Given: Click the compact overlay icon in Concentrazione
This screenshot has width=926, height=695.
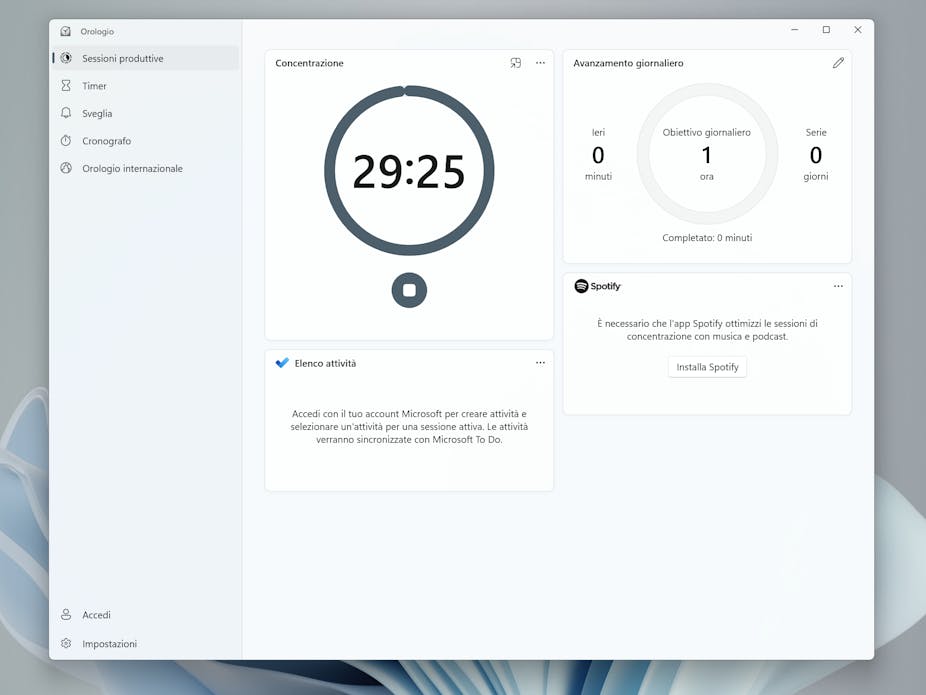Looking at the screenshot, I should (516, 63).
